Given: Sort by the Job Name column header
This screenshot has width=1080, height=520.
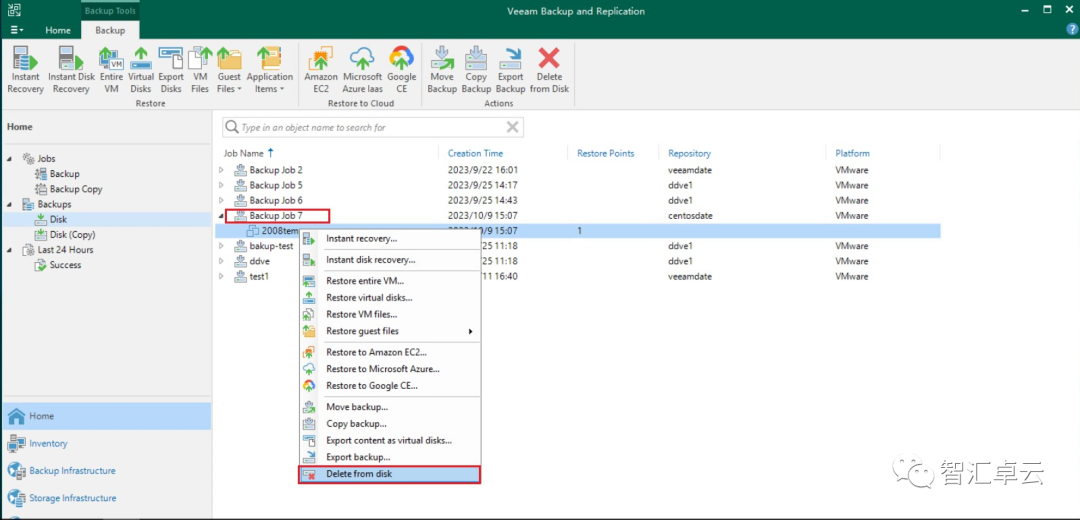Looking at the screenshot, I should 244,153.
